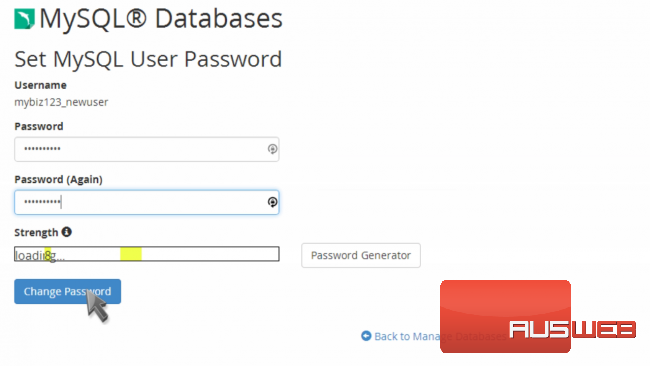Click the AUSWEB logo text

(x=572, y=330)
